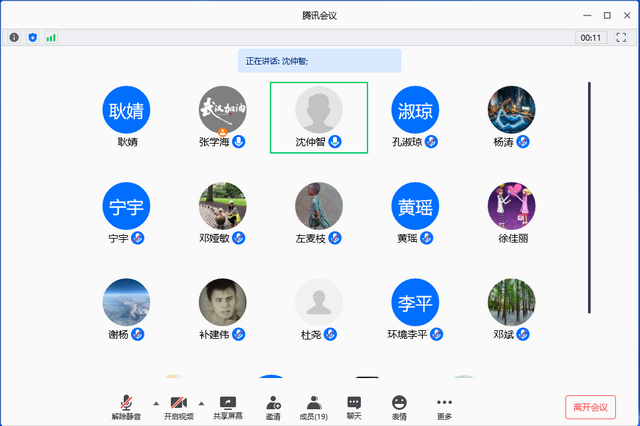Unmute microphone with 解除静音 button
The width and height of the screenshot is (640, 426).
(x=125, y=406)
